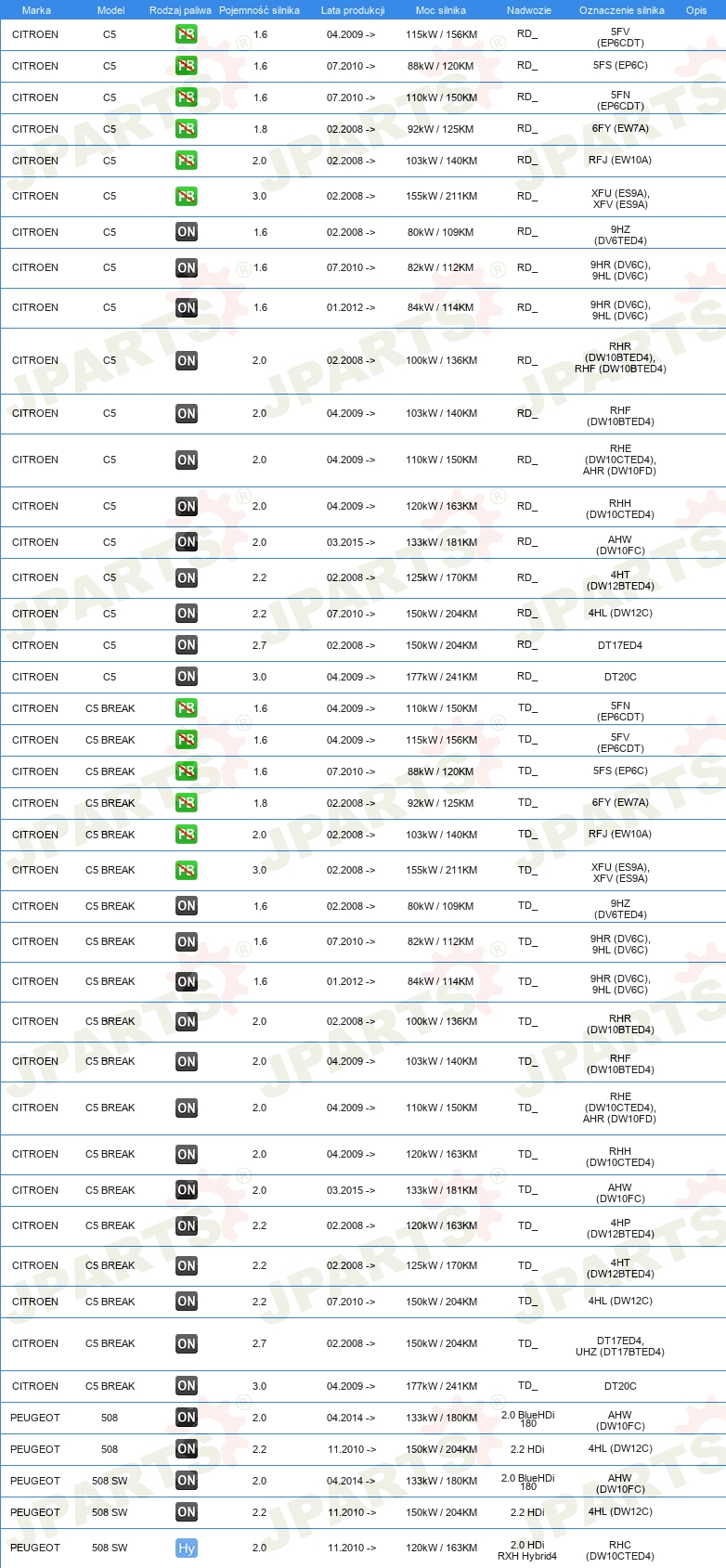
Task: Click ON icon in C5 BREAK 3.0 177kW/241KM row
Action: (187, 1386)
